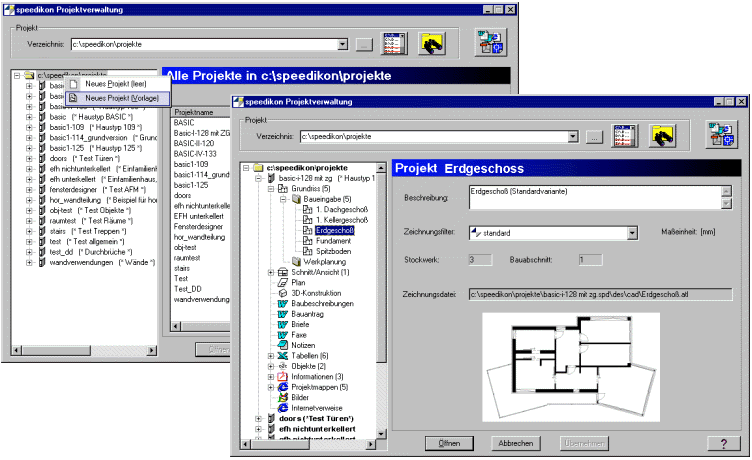Select the Erdgeschoß tree item
This screenshot has width=752, height=460.
click(335, 231)
